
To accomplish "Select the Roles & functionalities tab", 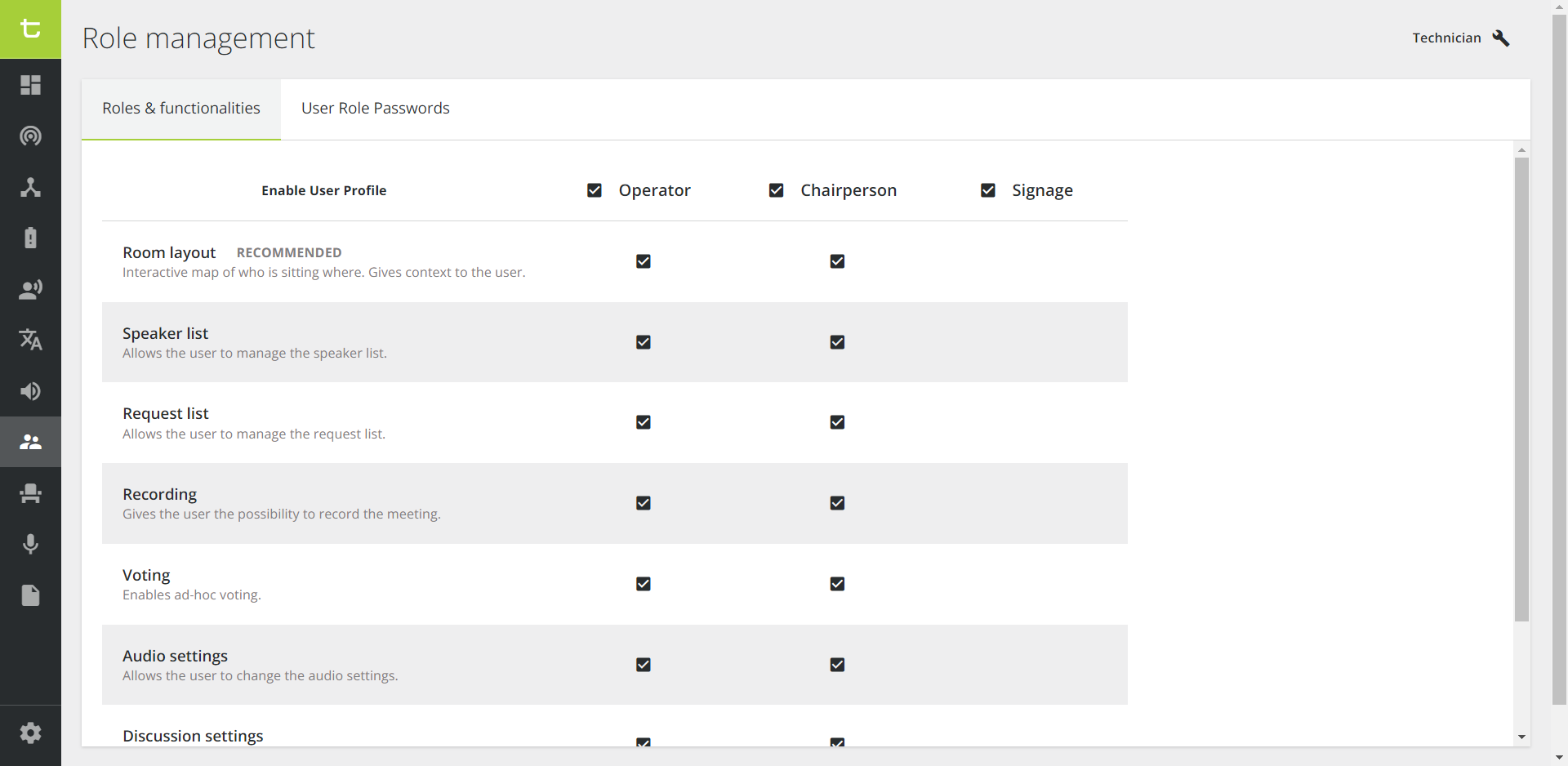I will pos(181,109).
